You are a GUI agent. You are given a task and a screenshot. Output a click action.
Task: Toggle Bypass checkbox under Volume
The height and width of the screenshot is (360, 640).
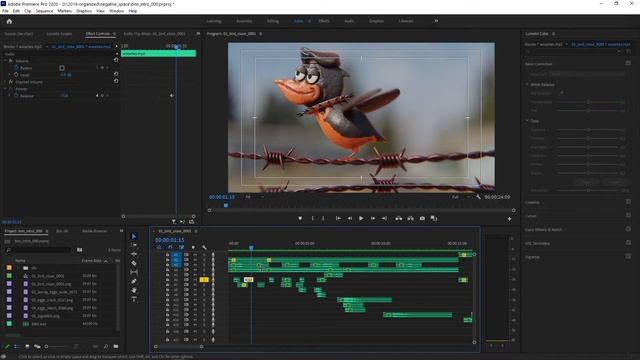coord(62,68)
